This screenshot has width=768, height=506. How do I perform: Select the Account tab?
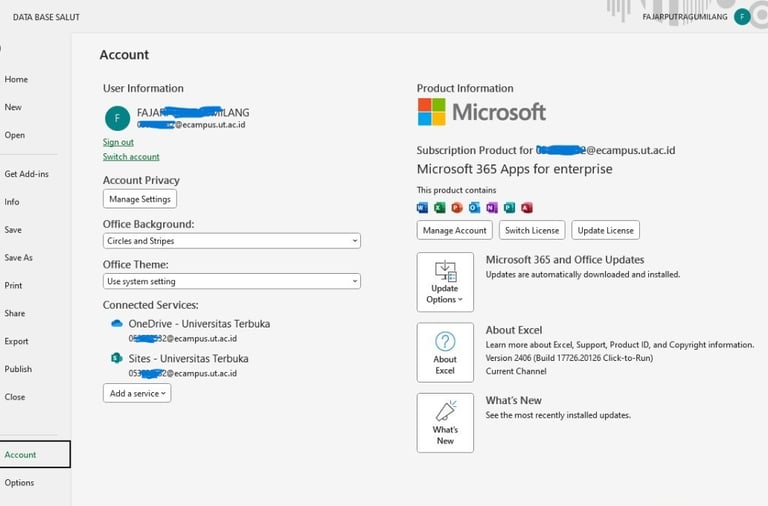point(35,454)
